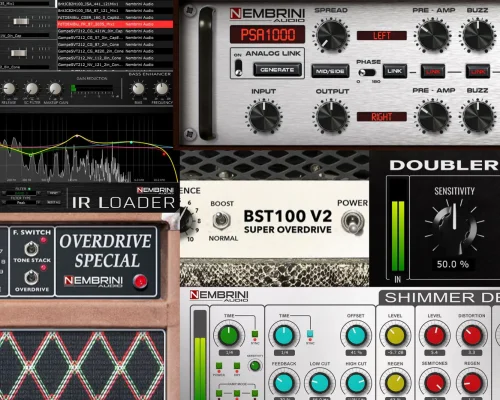Adjust the yellow LEVEL knob
The width and height of the screenshot is (500, 400).
coord(395,336)
